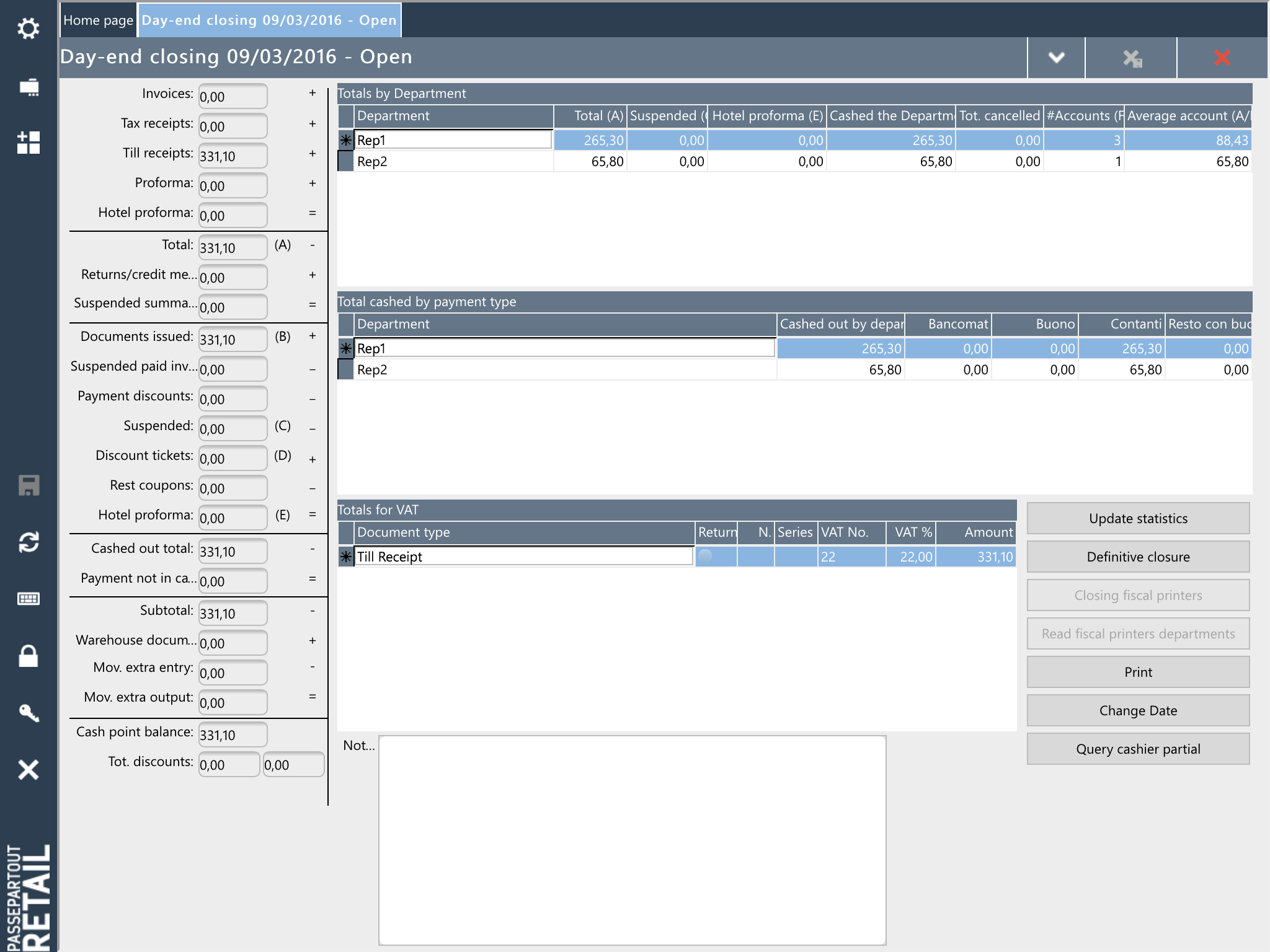Click the Amount column header in VAT table
Viewport: 1270px width, 952px height.
point(976,532)
